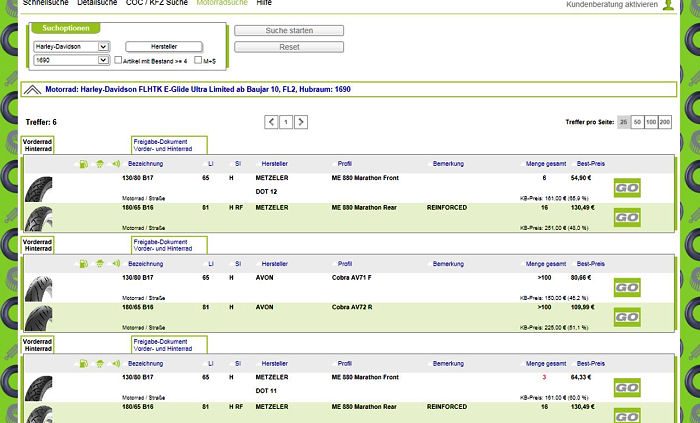This screenshot has height=423, width=700.
Task: Open Freigabe-Dokument tab of first Metzeler set
Action: (x=169, y=145)
